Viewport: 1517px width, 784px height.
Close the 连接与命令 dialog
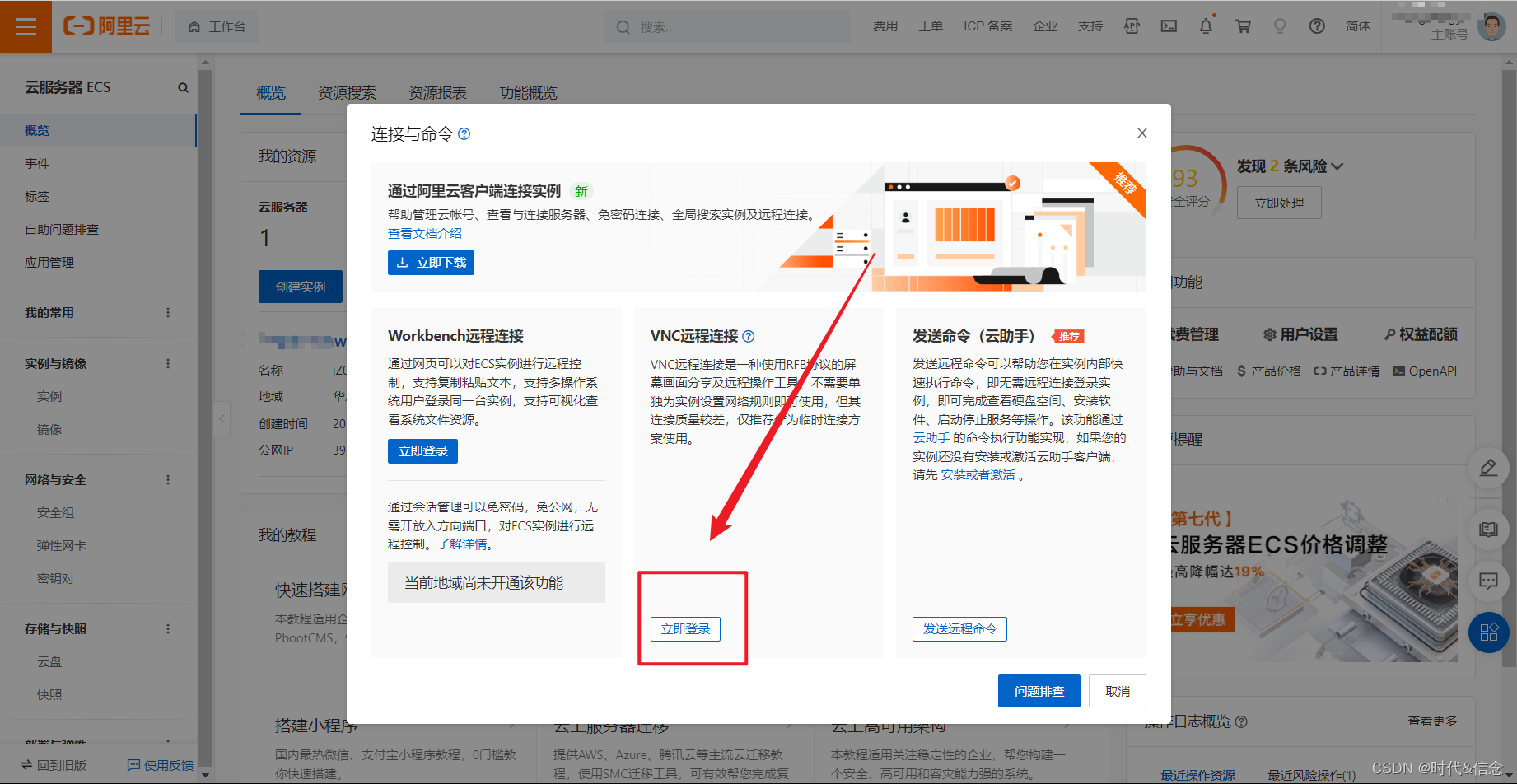pyautogui.click(x=1142, y=133)
